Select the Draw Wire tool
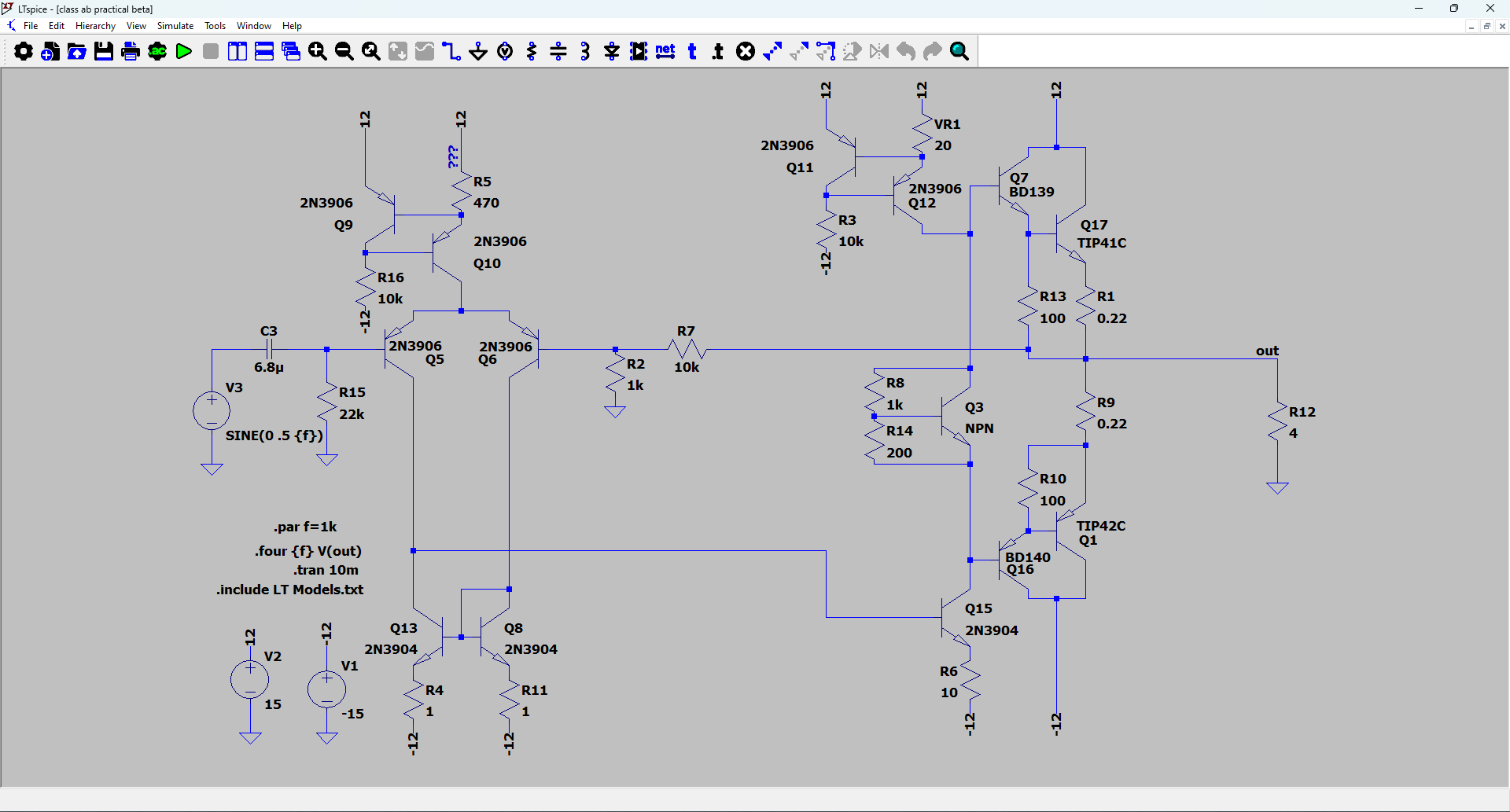Screen dimensions: 1510x812 [451, 52]
